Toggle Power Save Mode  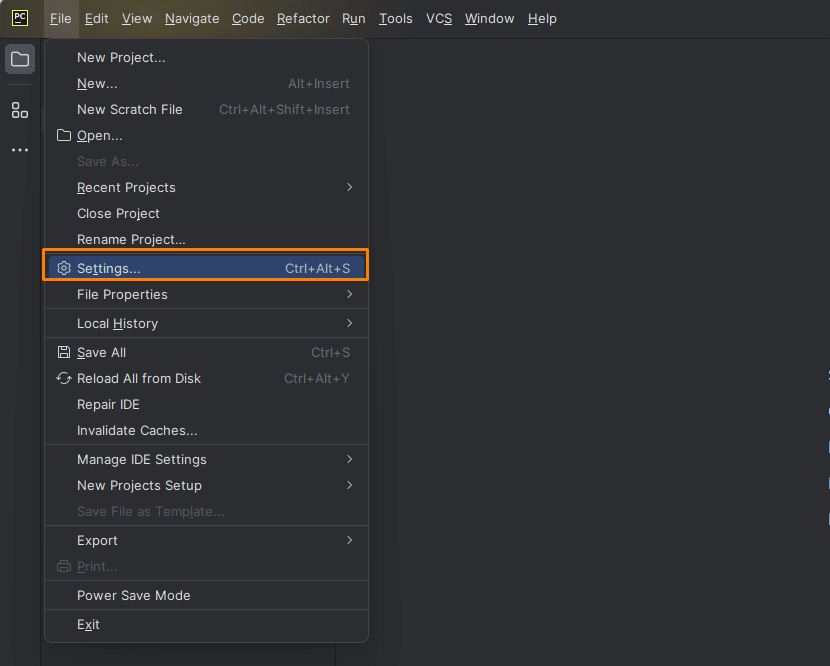pos(206,596)
